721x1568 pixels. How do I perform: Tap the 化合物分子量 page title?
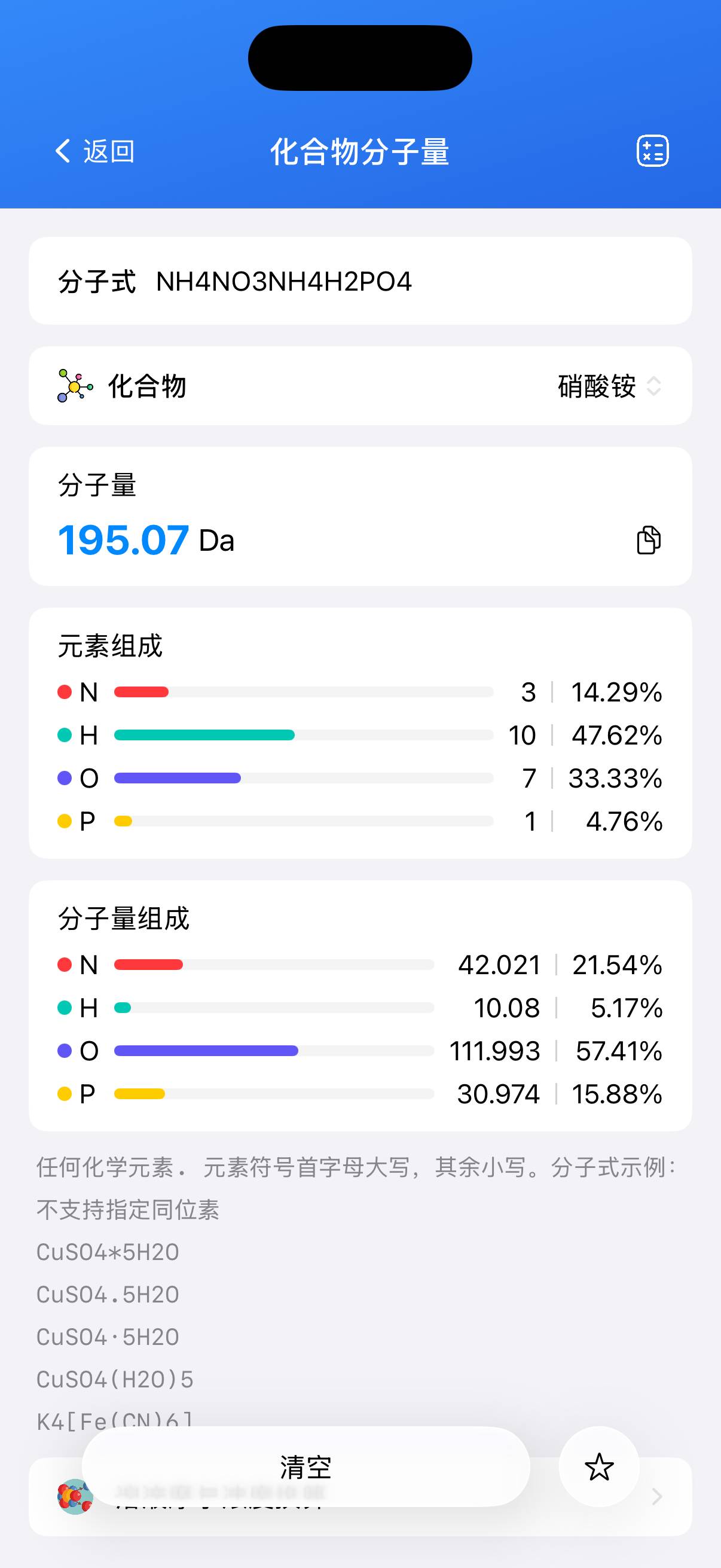click(359, 151)
